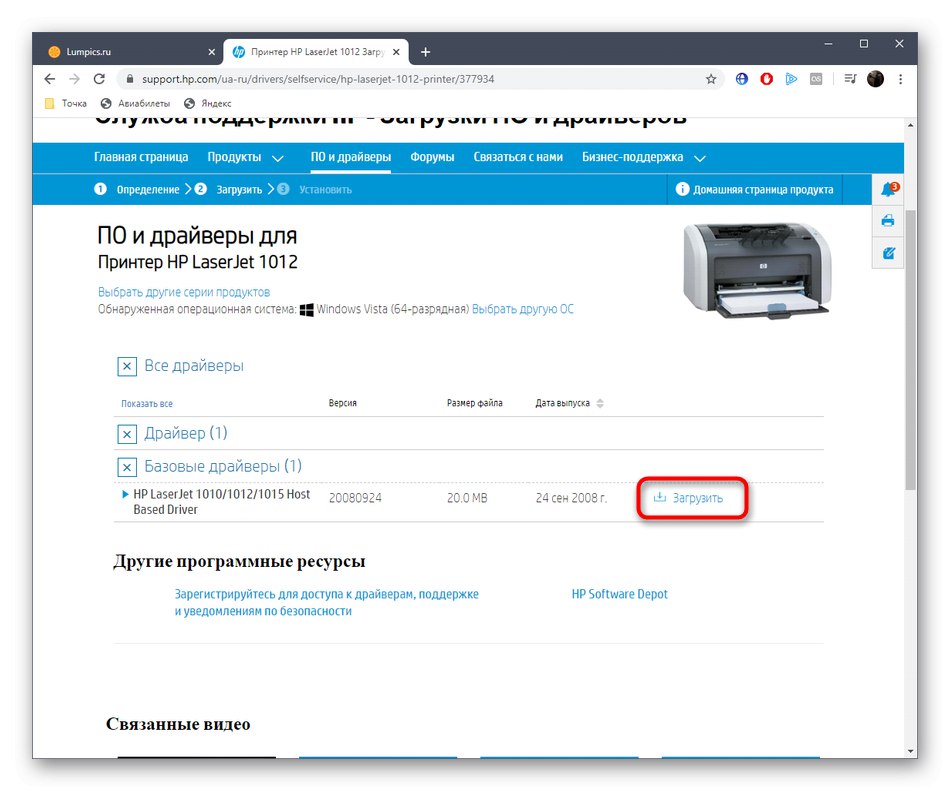Viewport: 950px width, 791px height.
Task: Reload the page with the refresh icon
Action: (99, 79)
